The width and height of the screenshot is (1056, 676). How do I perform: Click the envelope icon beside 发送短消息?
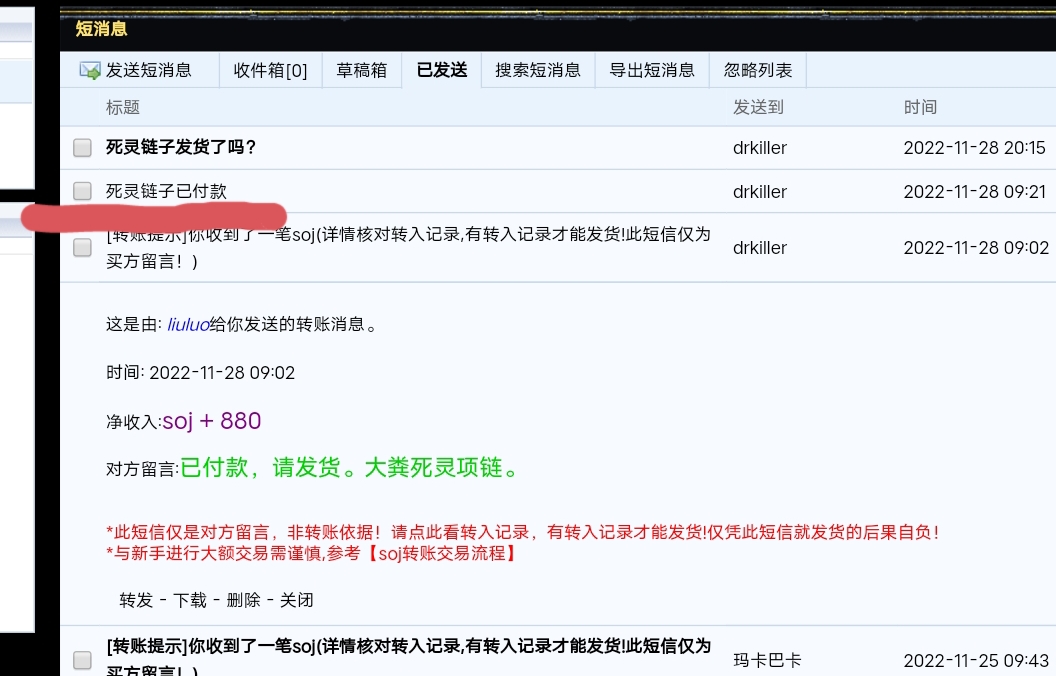point(90,70)
